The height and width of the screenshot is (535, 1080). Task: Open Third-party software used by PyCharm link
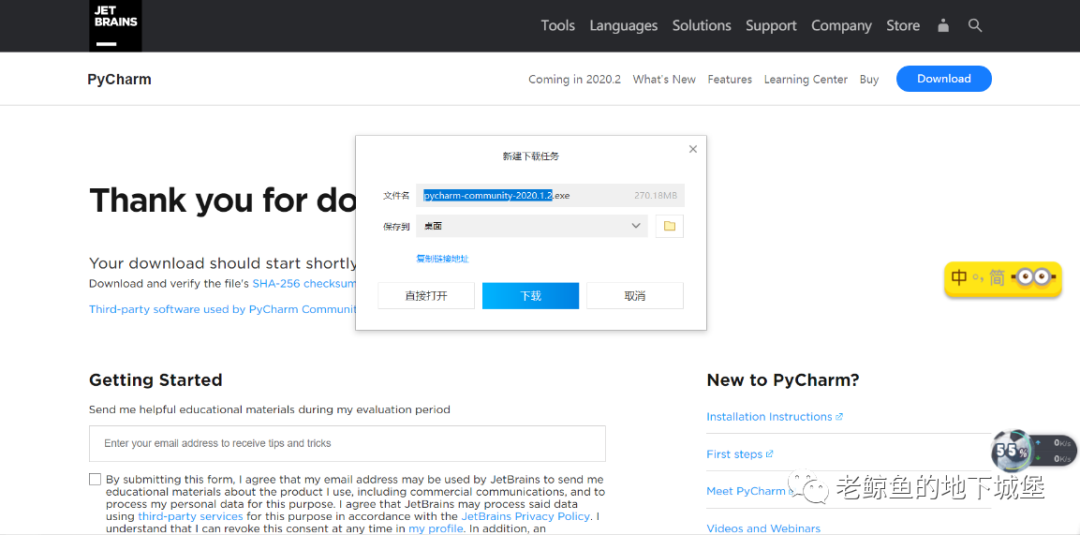pyautogui.click(x=222, y=309)
